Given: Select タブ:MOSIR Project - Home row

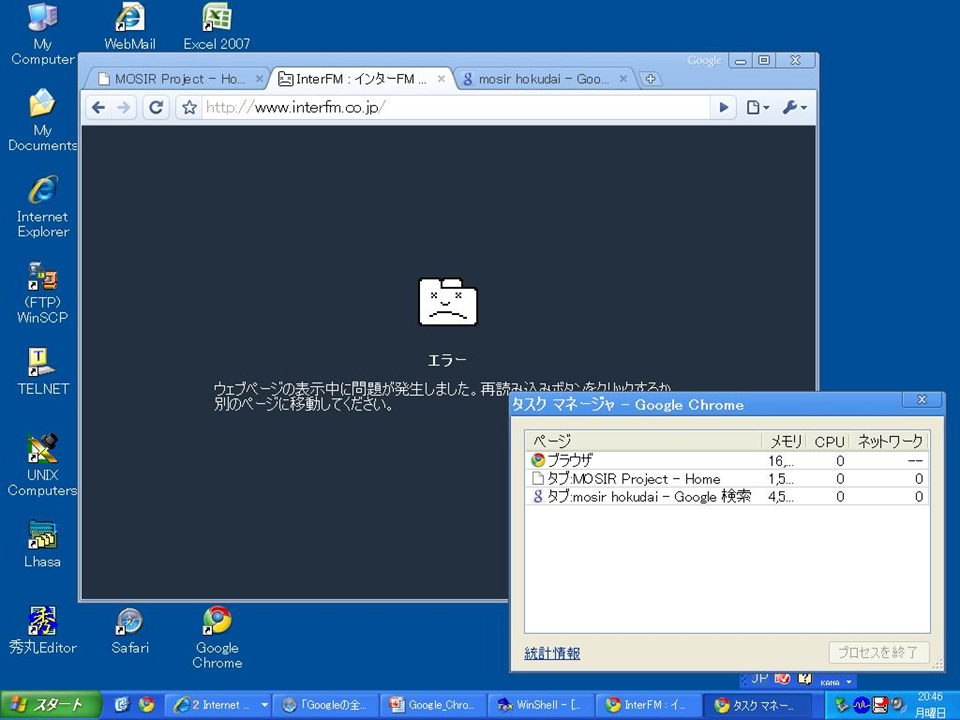Looking at the screenshot, I should click(727, 479).
